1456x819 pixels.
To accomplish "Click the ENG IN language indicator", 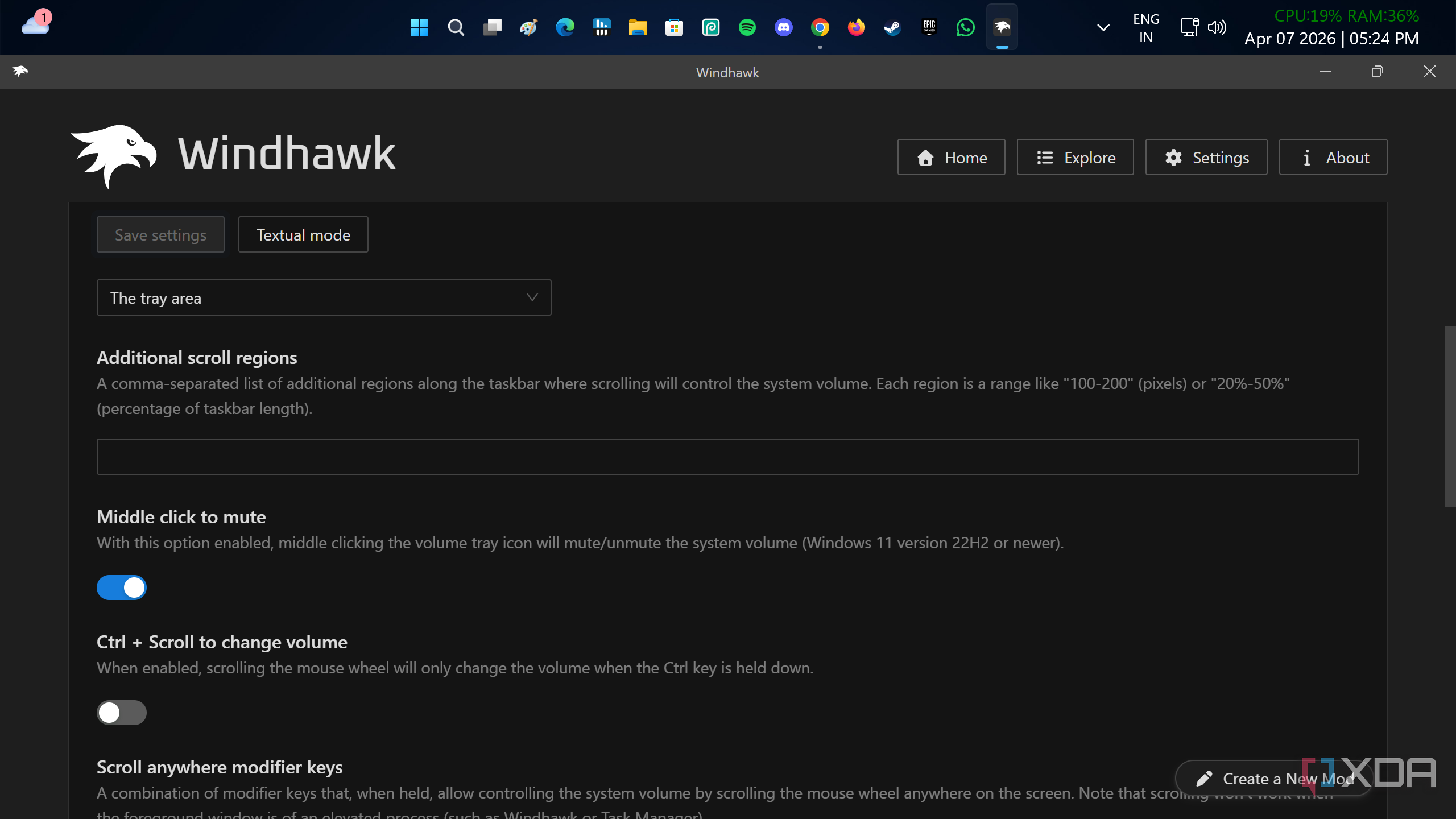I will point(1146,28).
